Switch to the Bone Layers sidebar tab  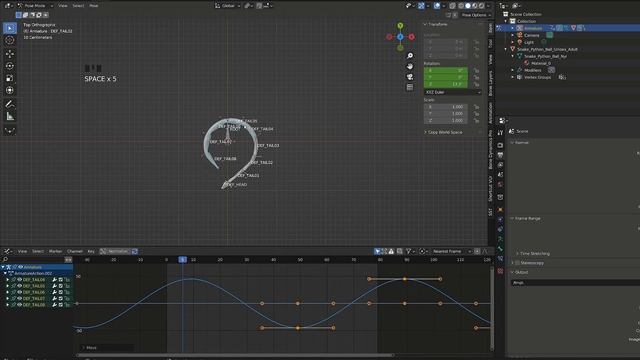pos(491,83)
